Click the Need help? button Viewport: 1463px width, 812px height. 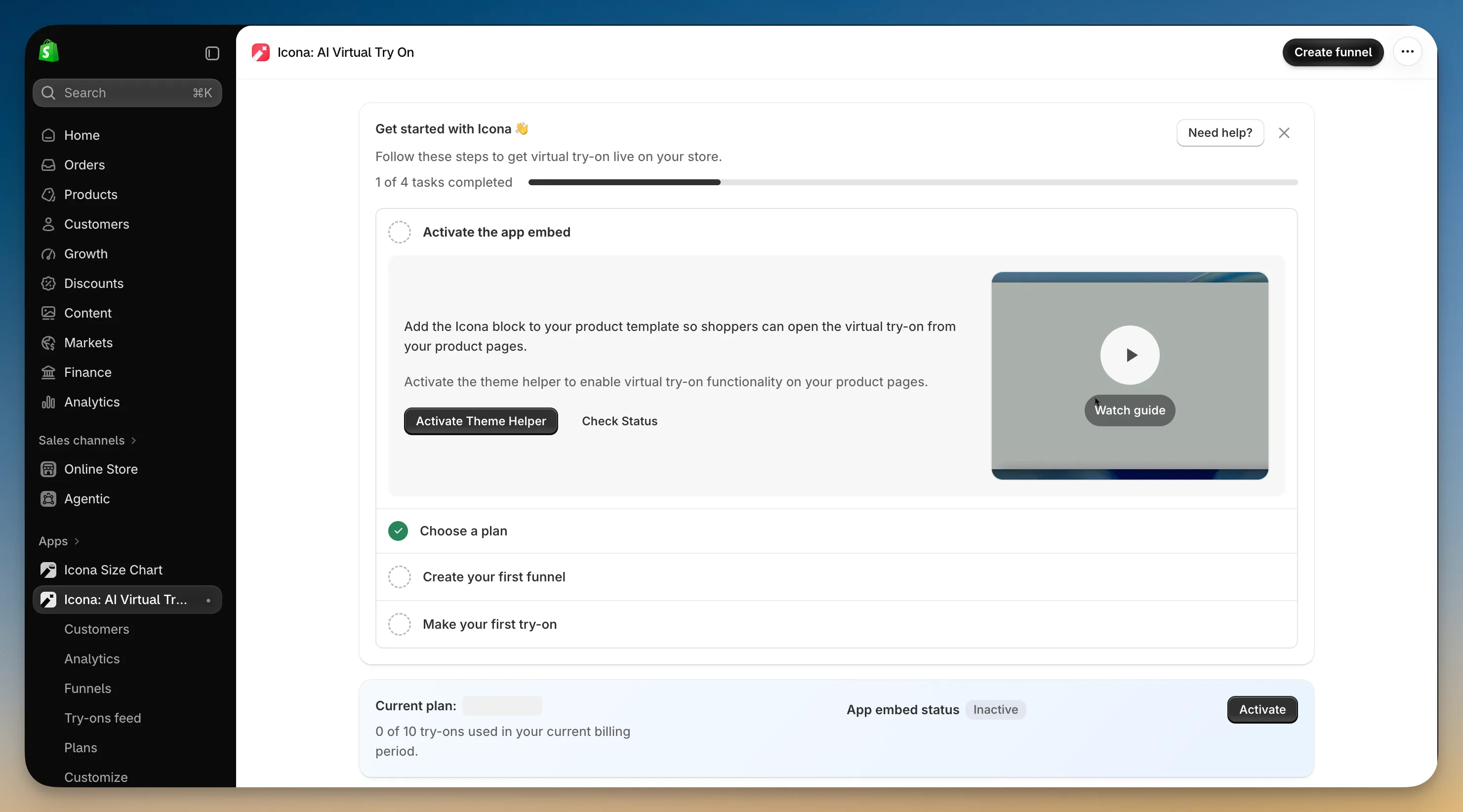click(x=1220, y=133)
